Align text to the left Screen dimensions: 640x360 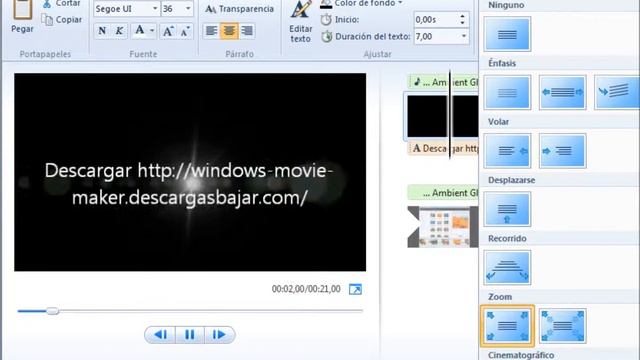click(x=211, y=31)
